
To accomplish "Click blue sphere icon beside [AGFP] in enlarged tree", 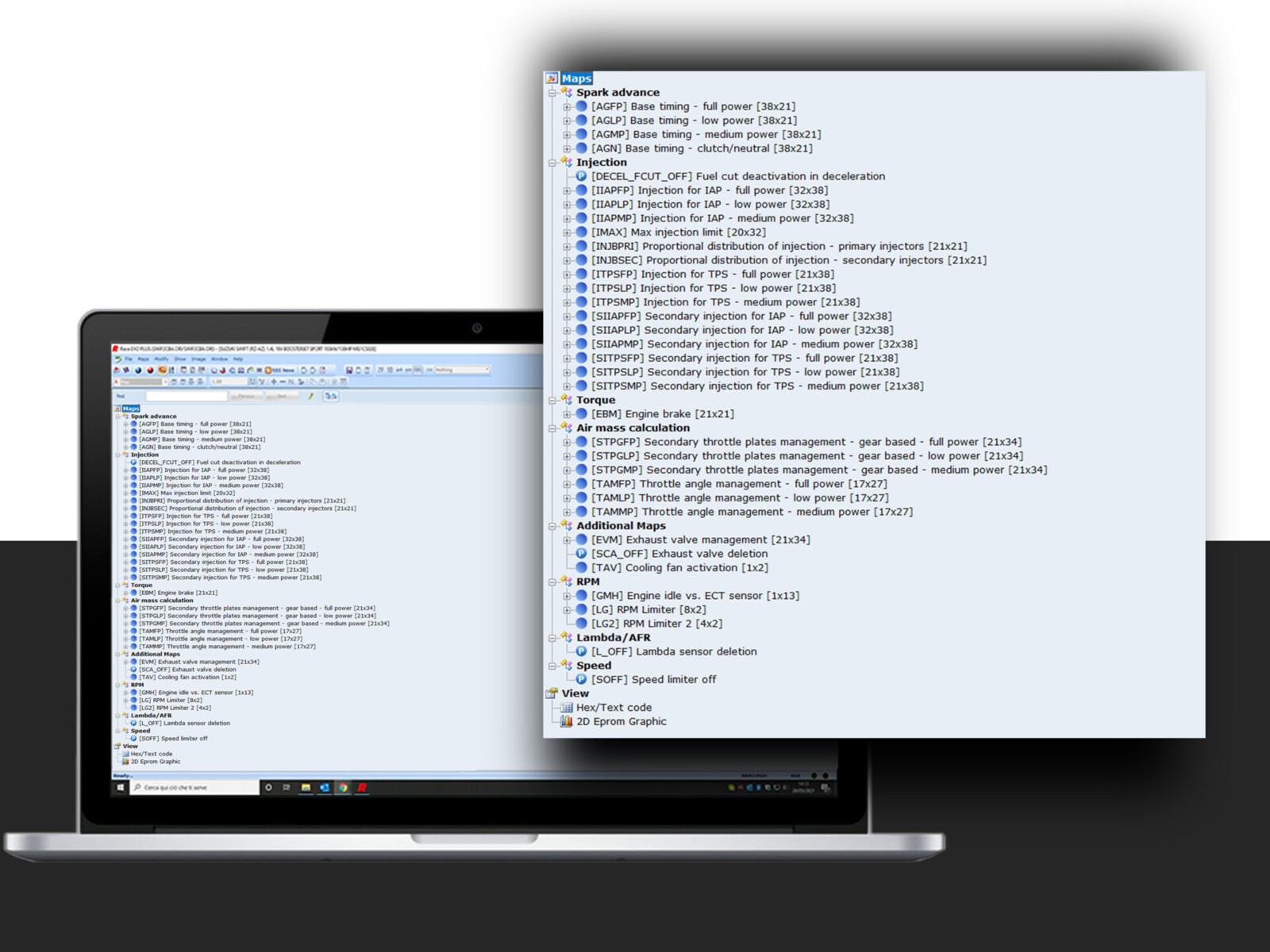I will click(581, 106).
